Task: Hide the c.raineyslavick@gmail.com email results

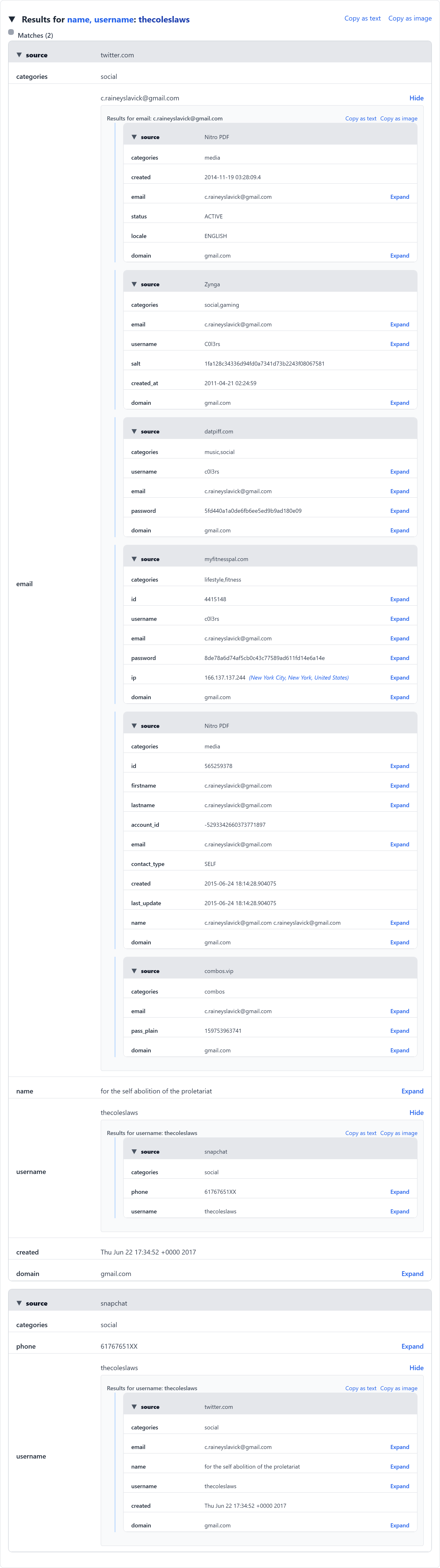Action: coord(416,98)
